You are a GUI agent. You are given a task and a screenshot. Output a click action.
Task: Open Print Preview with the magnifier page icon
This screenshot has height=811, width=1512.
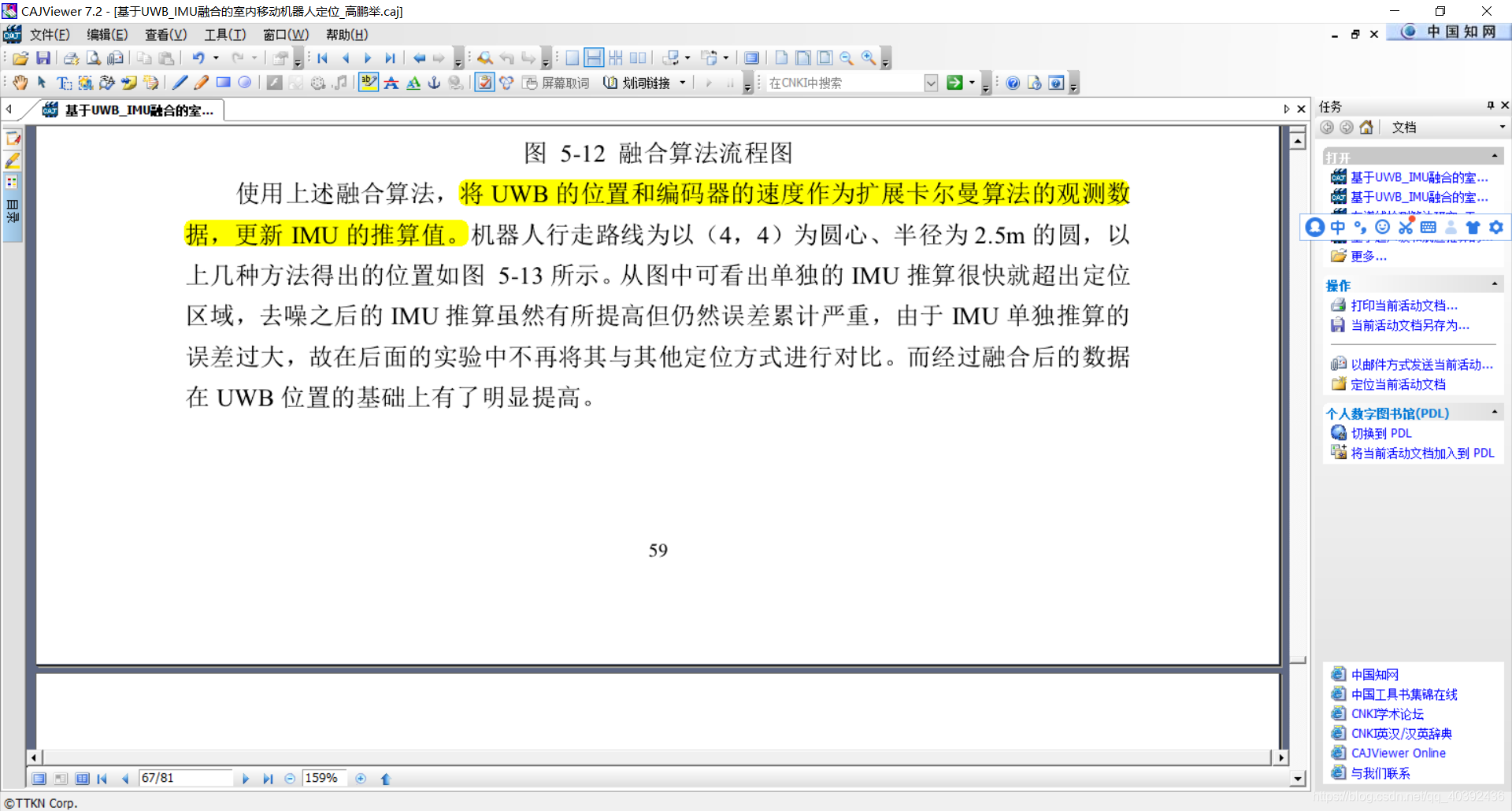[x=93, y=58]
